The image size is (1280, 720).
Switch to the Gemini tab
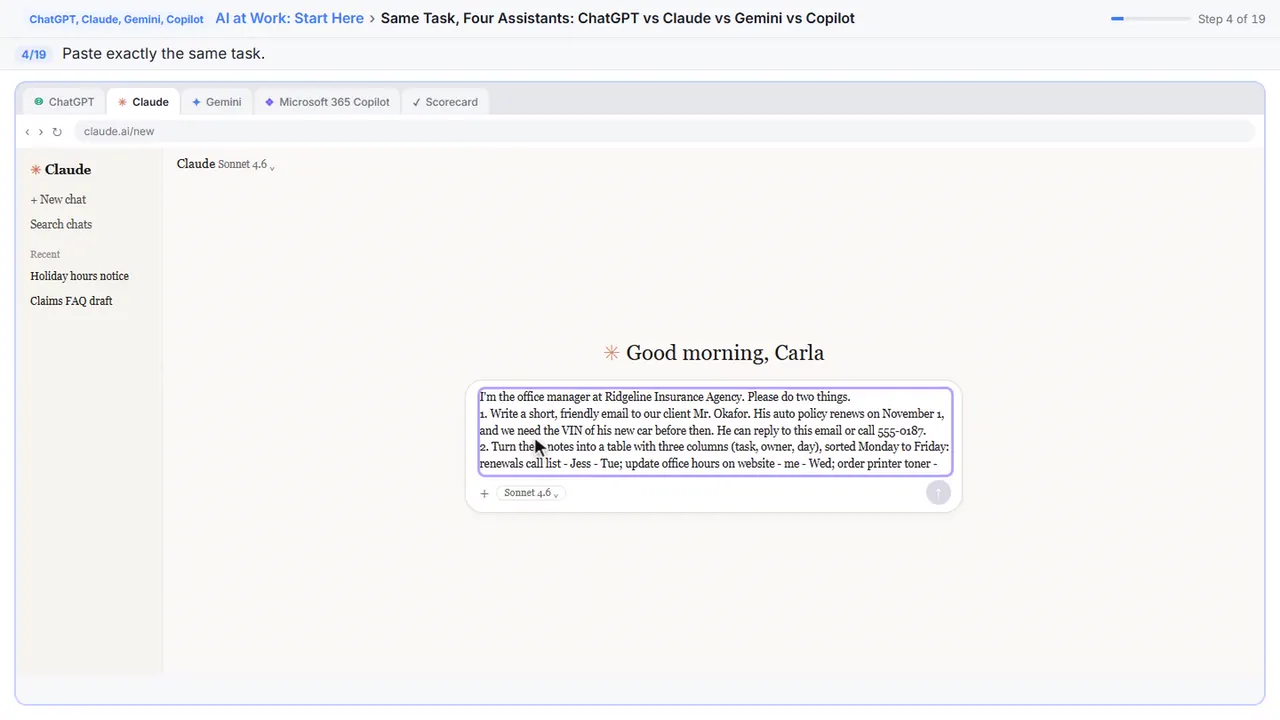217,102
